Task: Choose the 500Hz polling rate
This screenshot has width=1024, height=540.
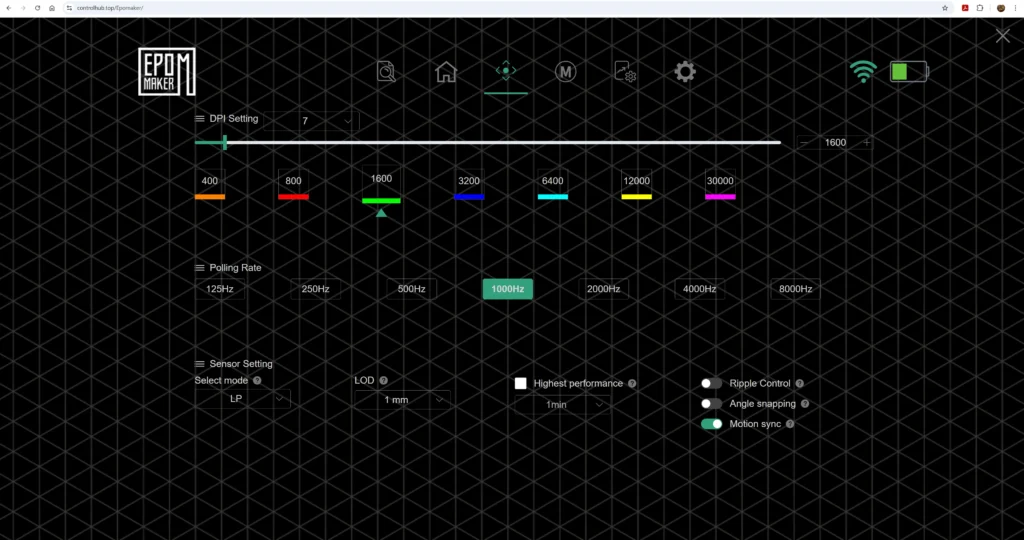Action: pyautogui.click(x=411, y=289)
